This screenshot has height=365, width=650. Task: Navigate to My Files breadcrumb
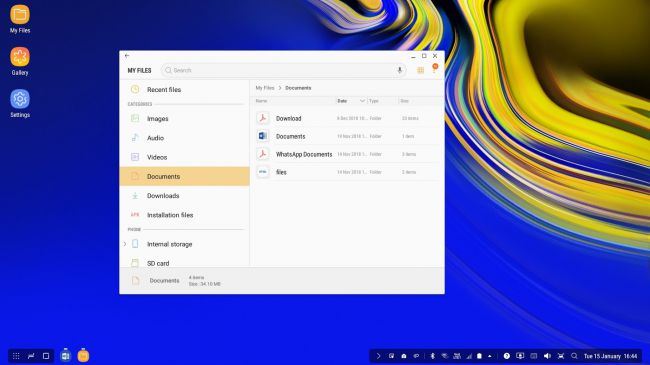[x=265, y=88]
